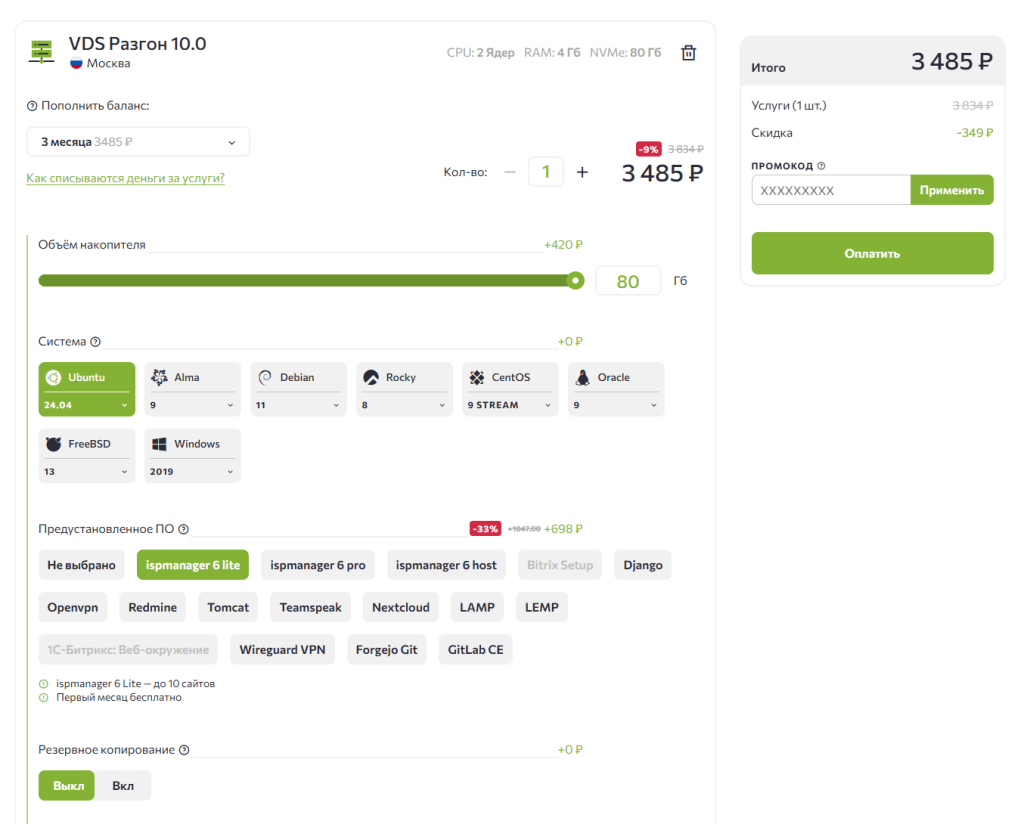Decrease quantity with the minus icon
The height and width of the screenshot is (824, 1024).
point(510,172)
